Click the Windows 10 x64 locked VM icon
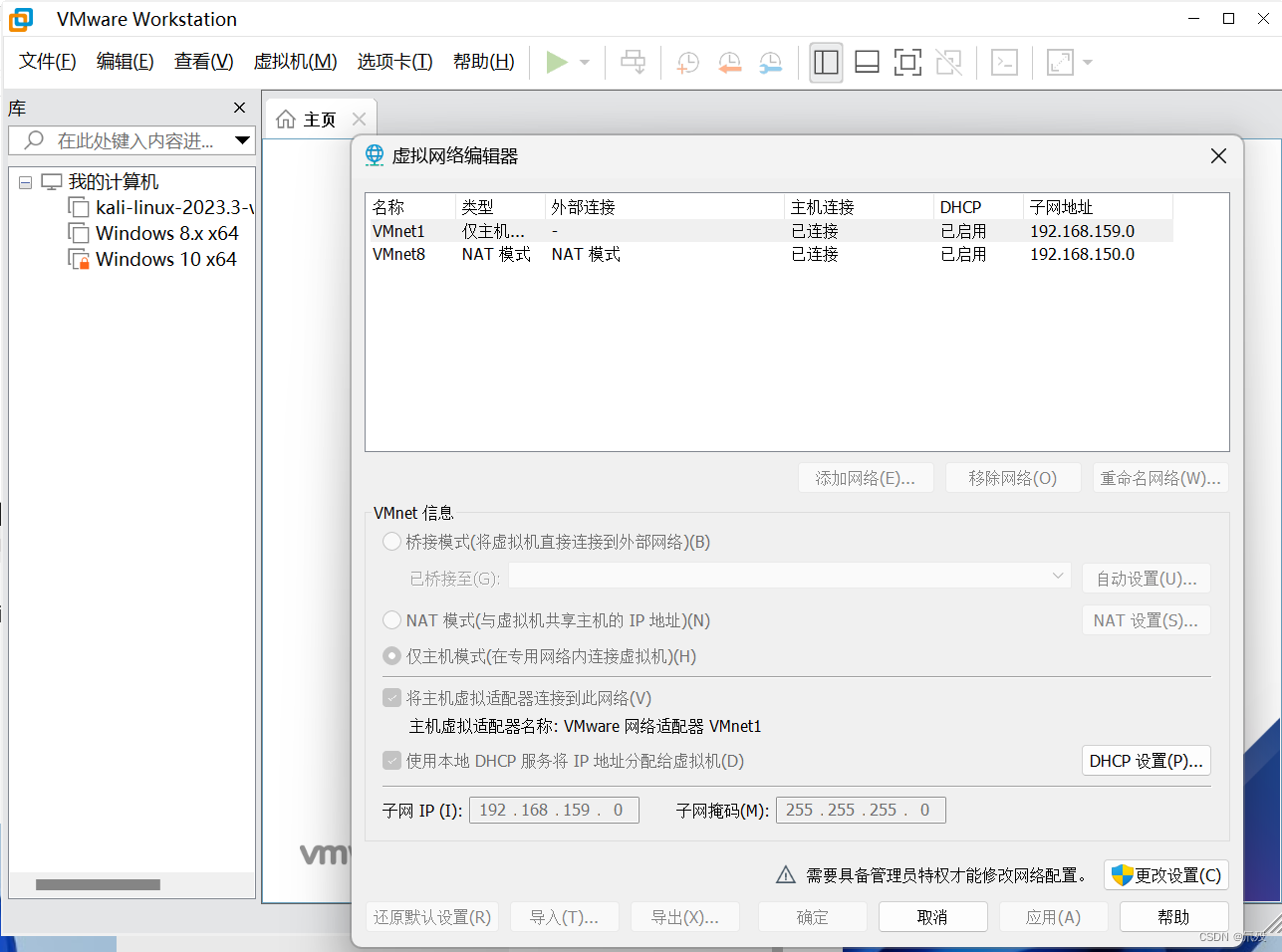This screenshot has height=952, width=1282. [79, 260]
